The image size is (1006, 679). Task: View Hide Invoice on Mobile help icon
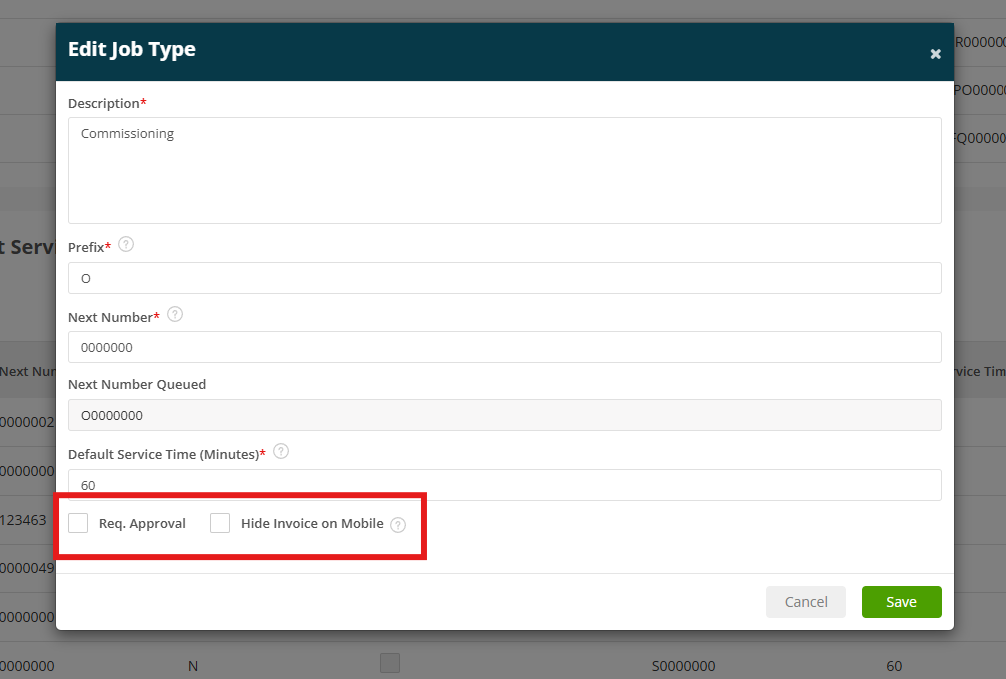tap(398, 525)
